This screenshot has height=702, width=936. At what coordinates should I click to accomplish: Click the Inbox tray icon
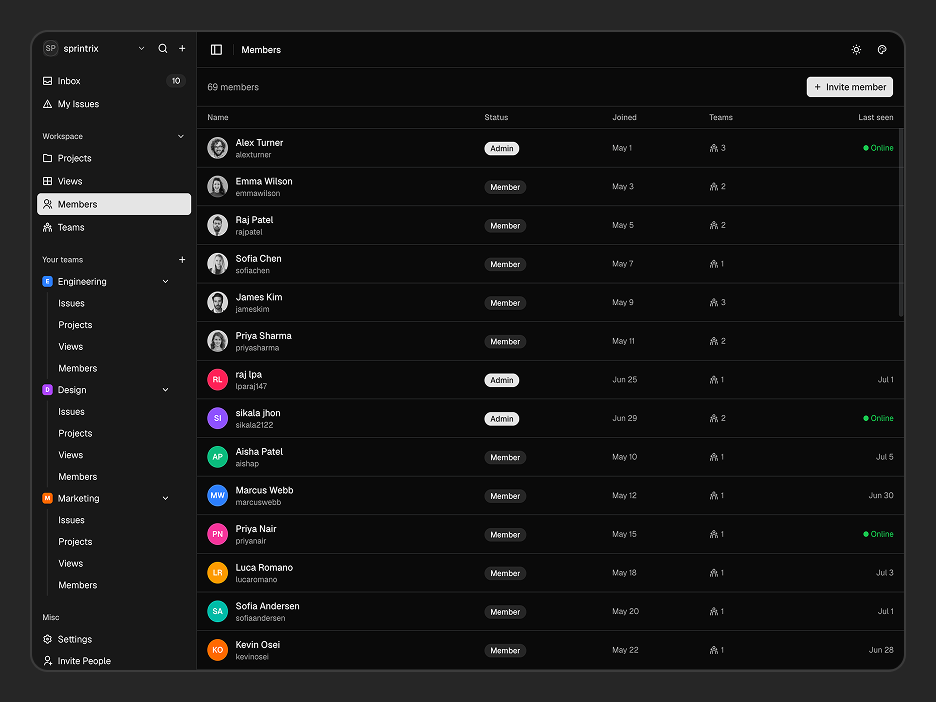[48, 81]
